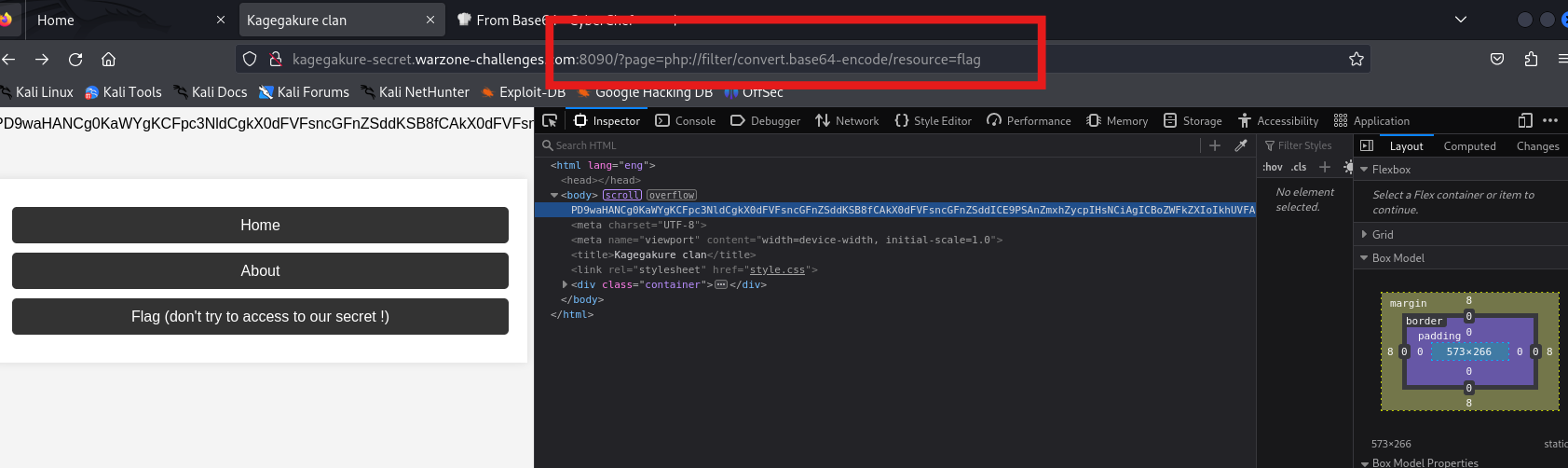Save page to Pocket
This screenshot has width=1568, height=468.
point(1497,59)
